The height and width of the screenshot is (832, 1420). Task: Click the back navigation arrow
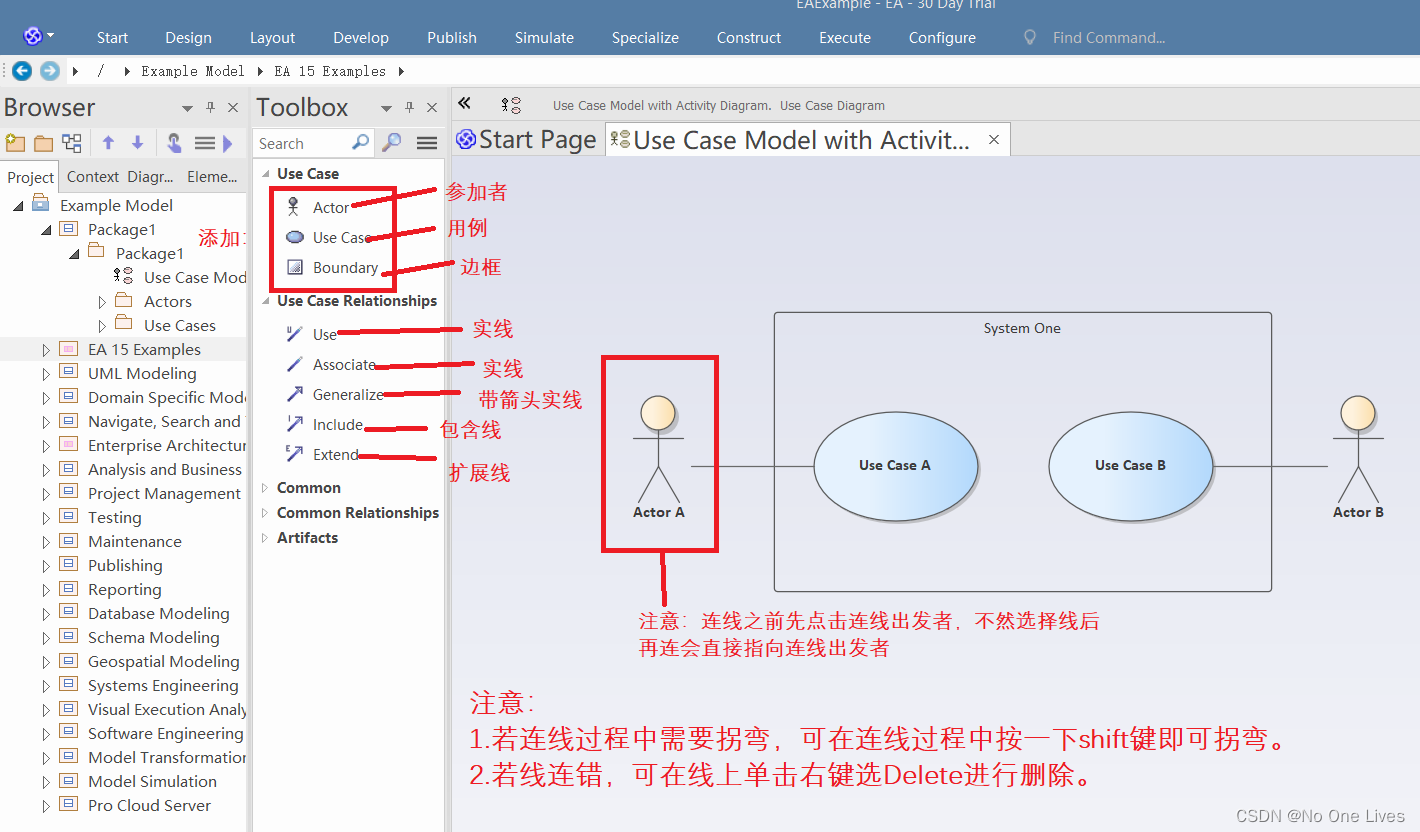22,71
